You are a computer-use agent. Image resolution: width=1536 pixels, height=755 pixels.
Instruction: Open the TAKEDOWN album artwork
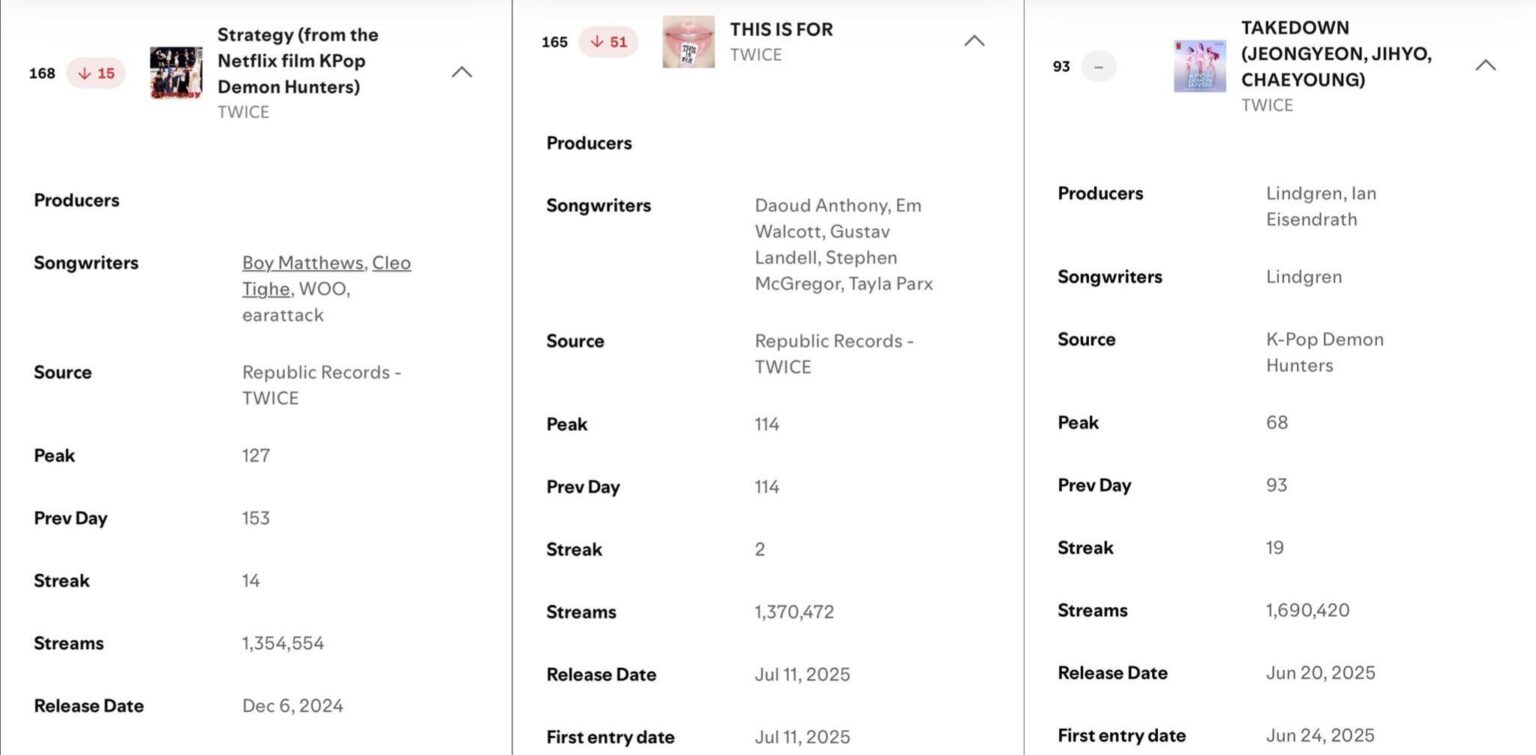[1199, 66]
